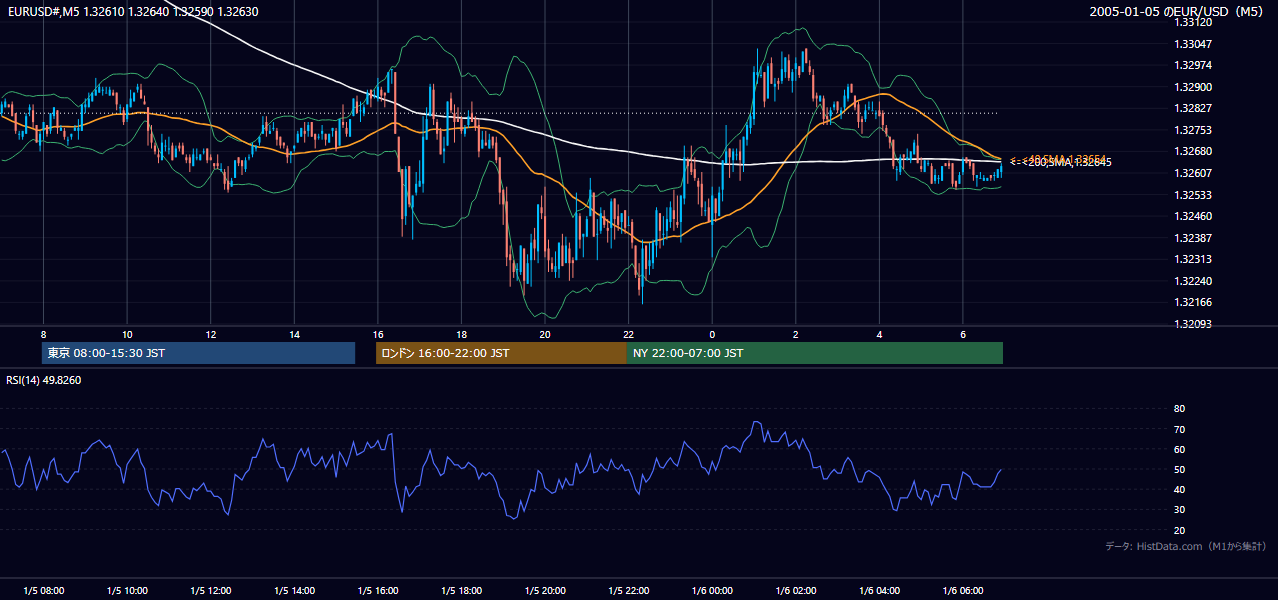
Task: Click the London session bar ロンドン 16:00-22:00 JST
Action: click(x=501, y=353)
